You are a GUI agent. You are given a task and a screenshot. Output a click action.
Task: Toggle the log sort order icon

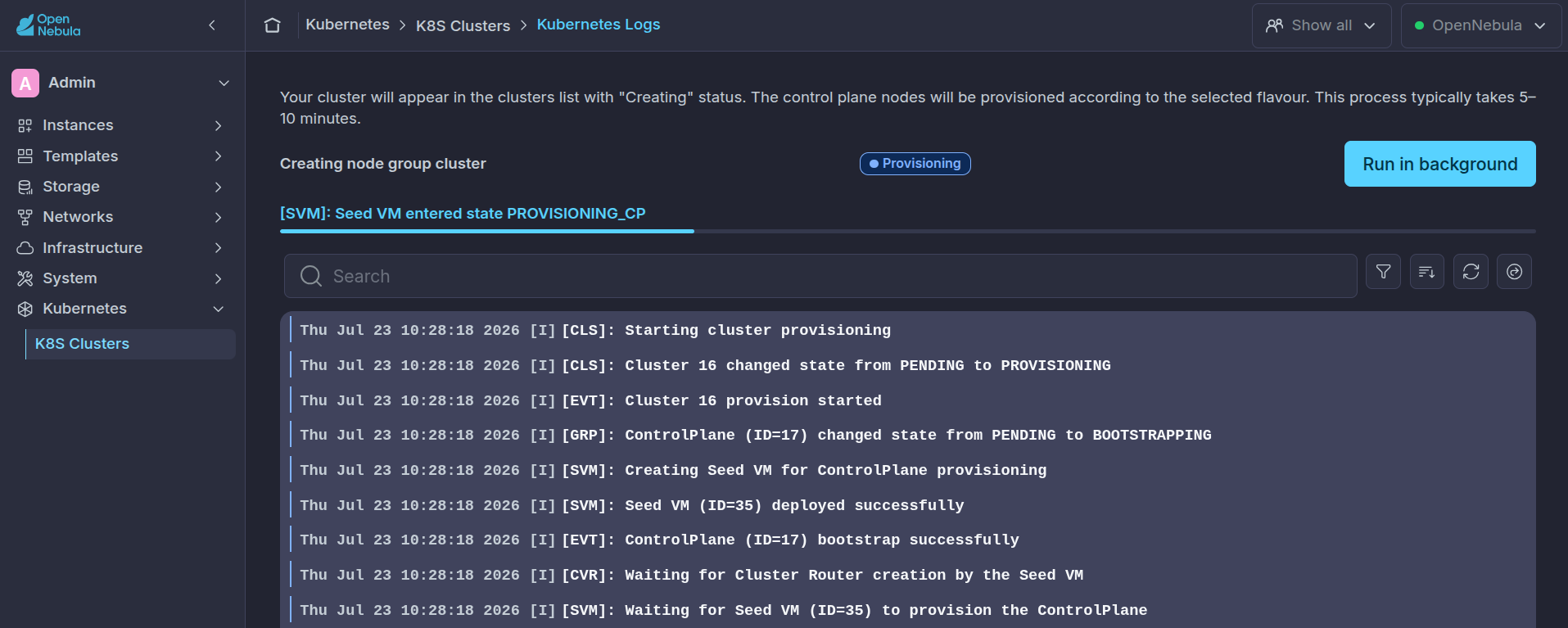[x=1427, y=272]
